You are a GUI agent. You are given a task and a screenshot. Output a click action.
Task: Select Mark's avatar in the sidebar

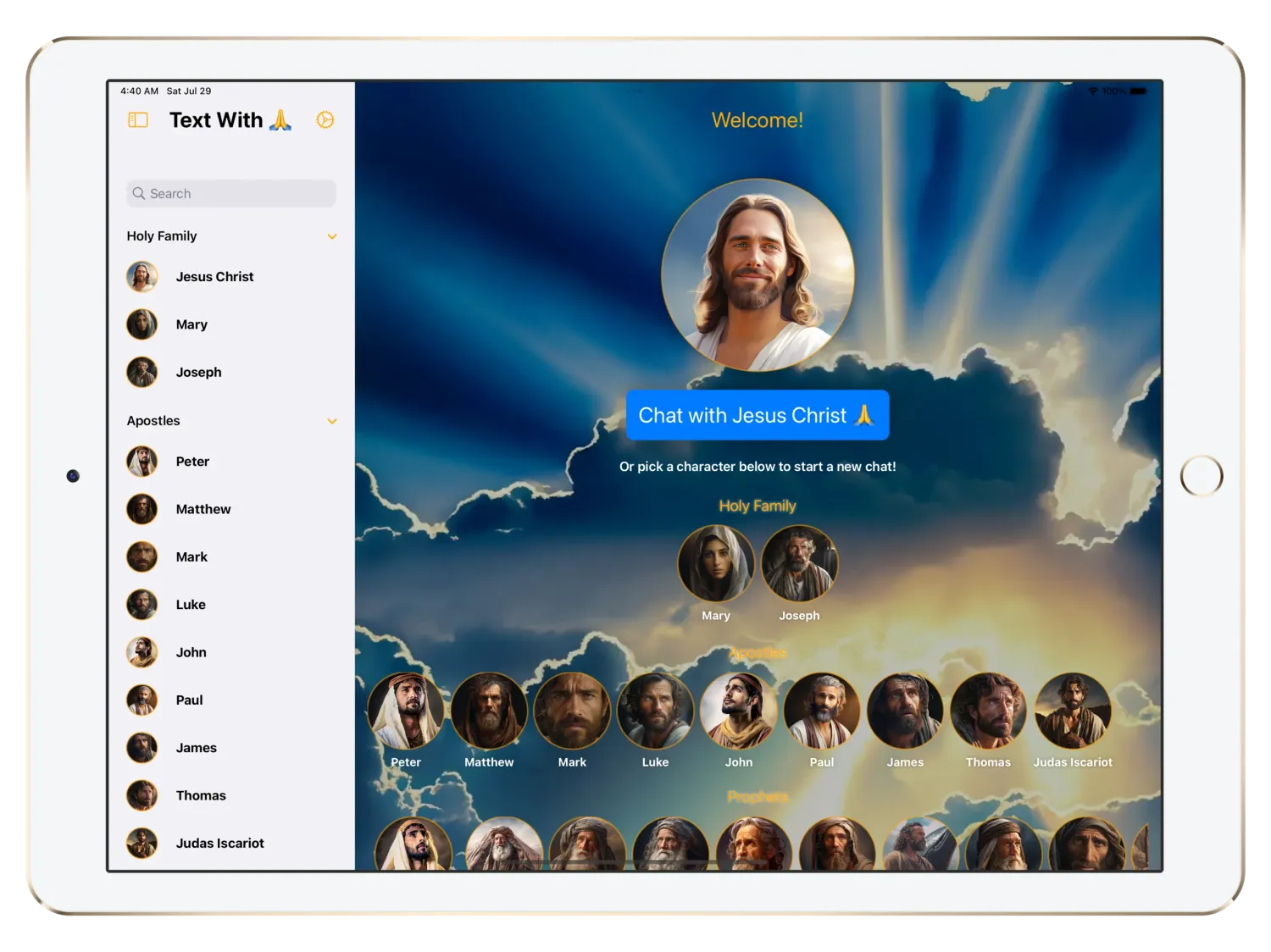[x=142, y=556]
